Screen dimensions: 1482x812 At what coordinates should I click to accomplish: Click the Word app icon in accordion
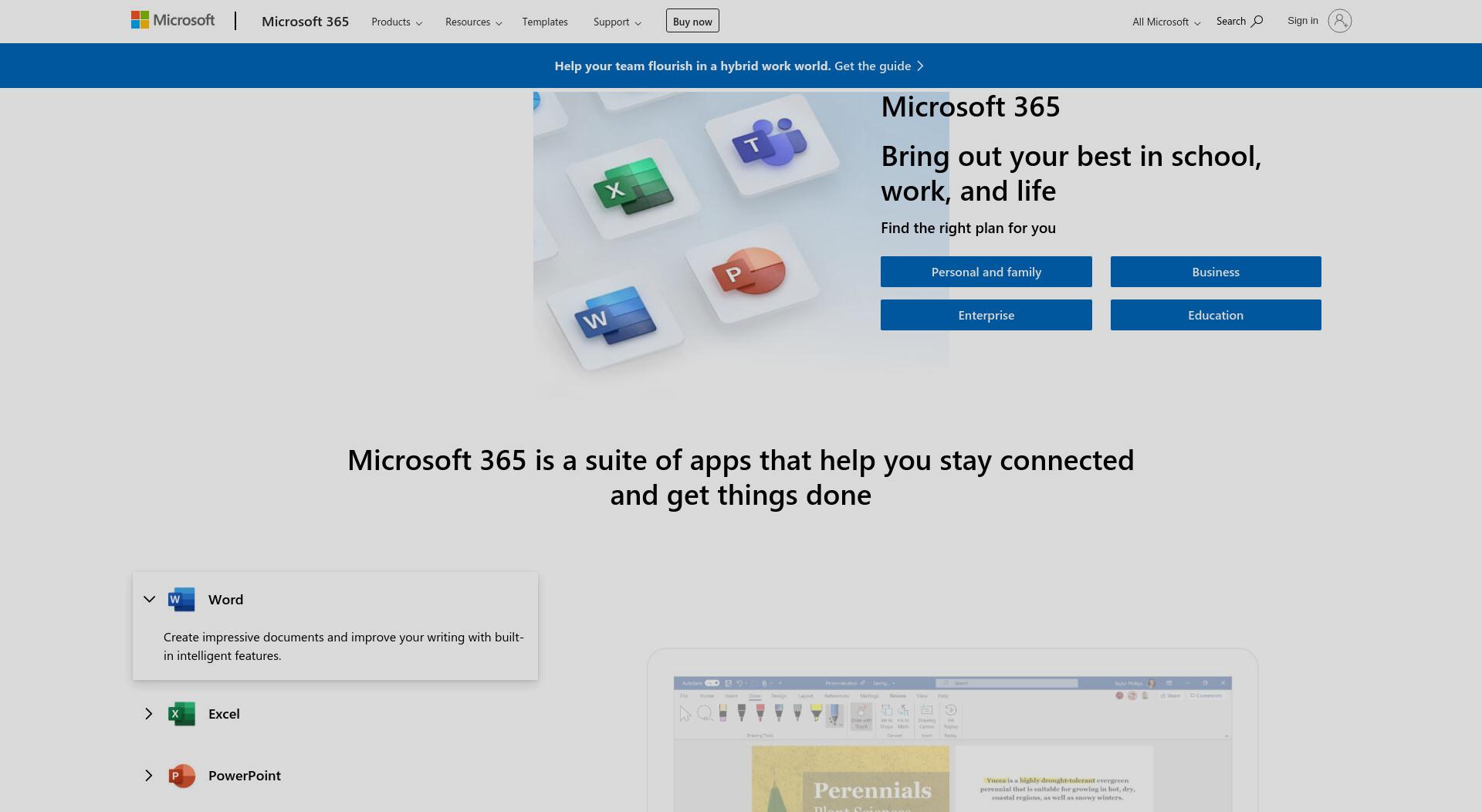(181, 599)
